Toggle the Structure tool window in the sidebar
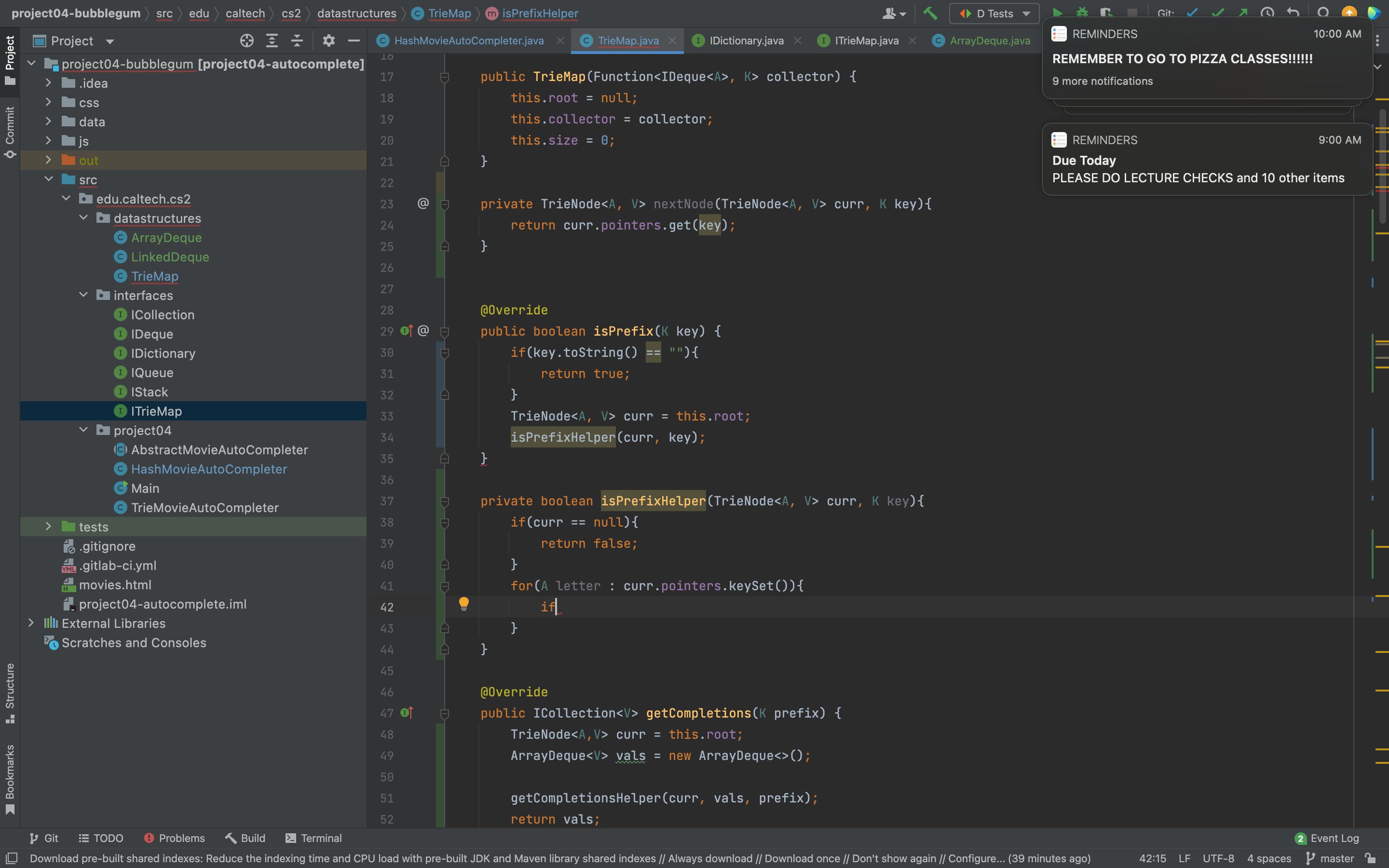 (10, 692)
